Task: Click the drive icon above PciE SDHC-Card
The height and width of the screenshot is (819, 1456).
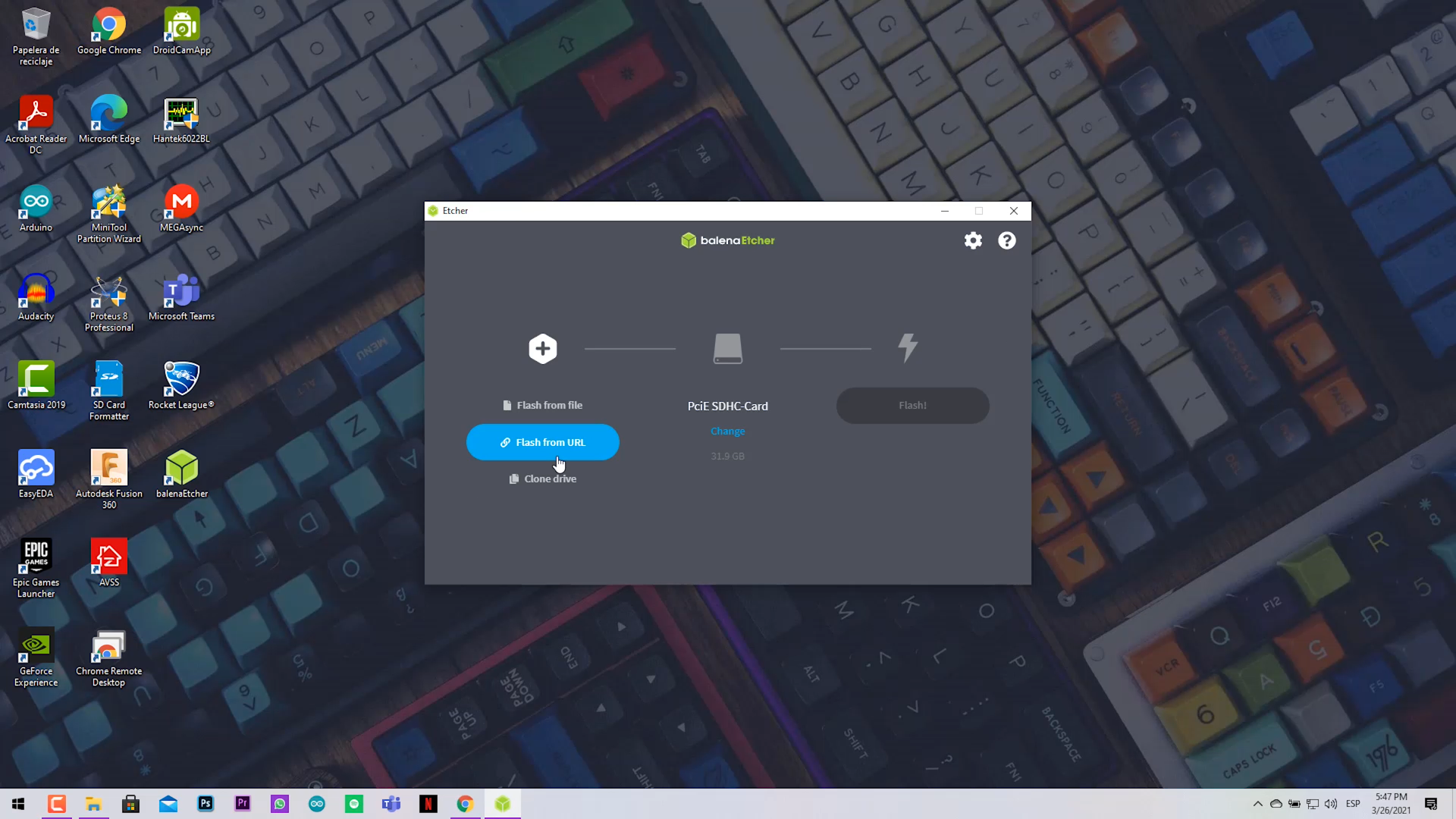Action: point(728,349)
